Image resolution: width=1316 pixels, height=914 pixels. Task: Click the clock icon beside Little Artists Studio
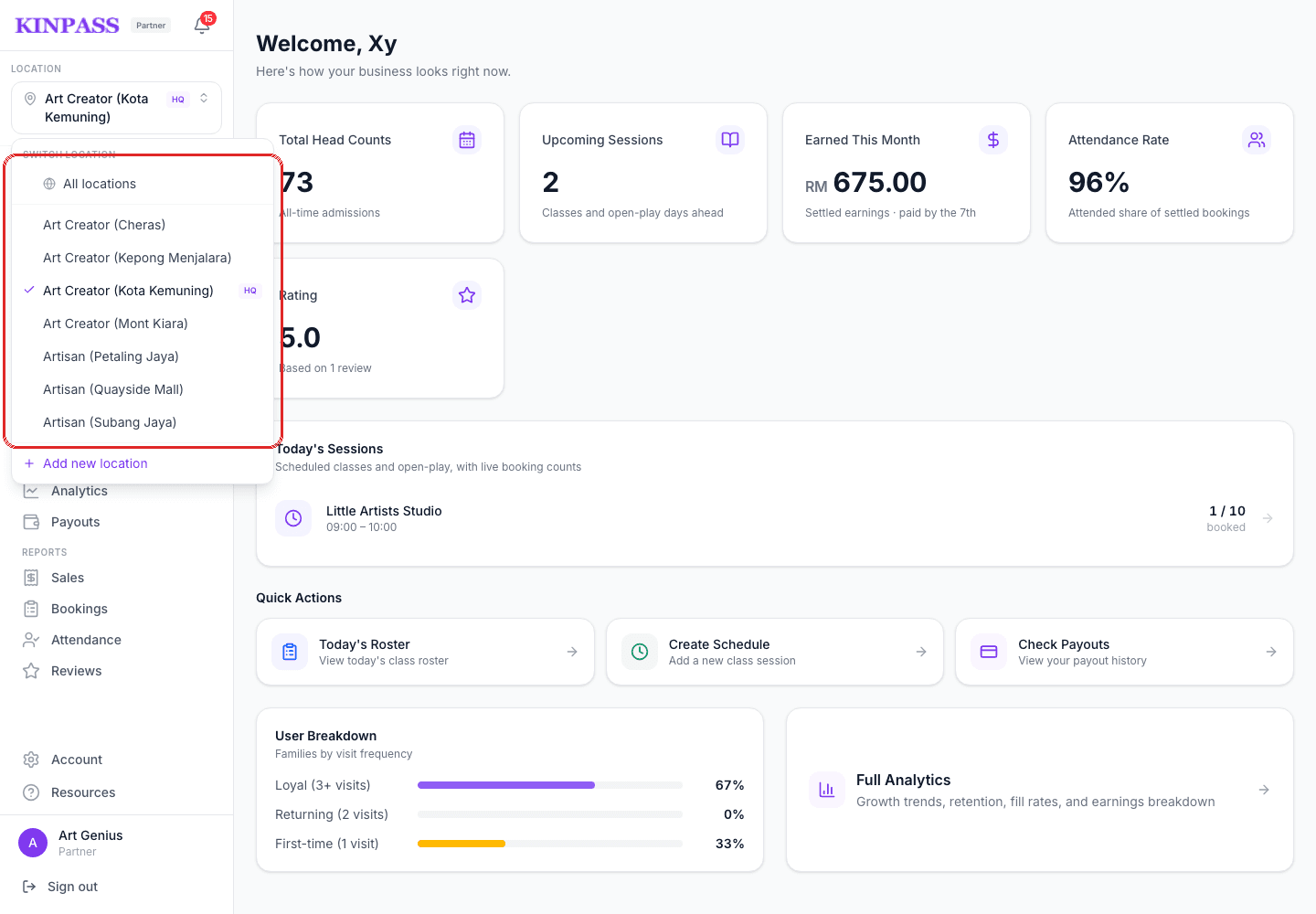(x=293, y=518)
